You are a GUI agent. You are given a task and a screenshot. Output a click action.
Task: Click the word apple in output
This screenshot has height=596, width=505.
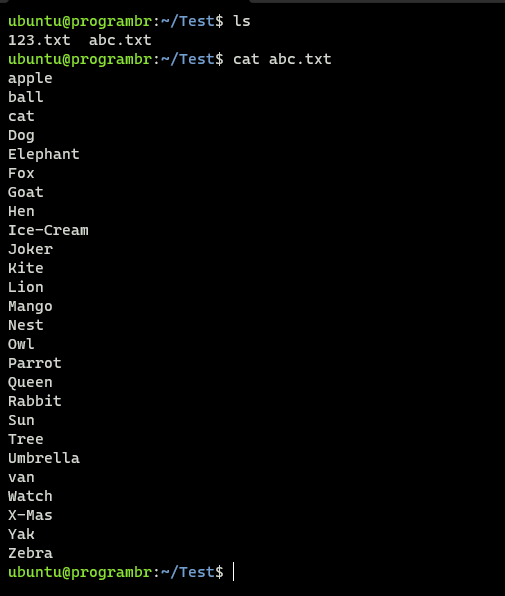point(30,79)
